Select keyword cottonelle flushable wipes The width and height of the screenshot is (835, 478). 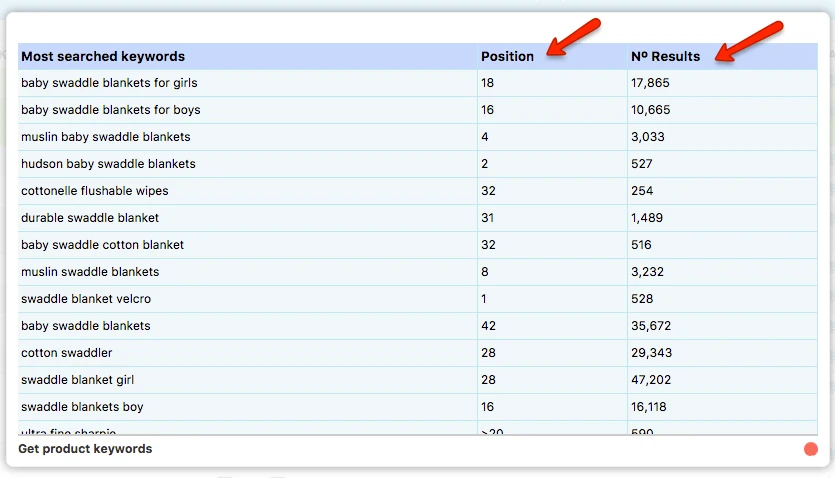coord(95,191)
